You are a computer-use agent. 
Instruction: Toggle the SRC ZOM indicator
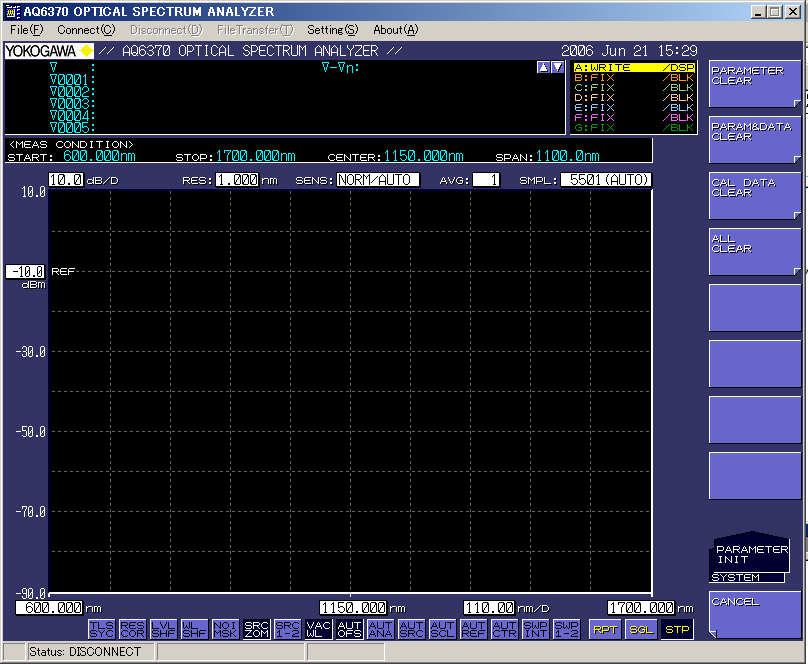pyautogui.click(x=256, y=629)
